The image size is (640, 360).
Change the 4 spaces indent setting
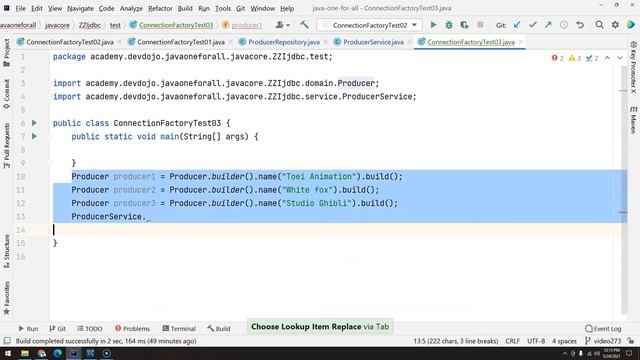pos(564,341)
